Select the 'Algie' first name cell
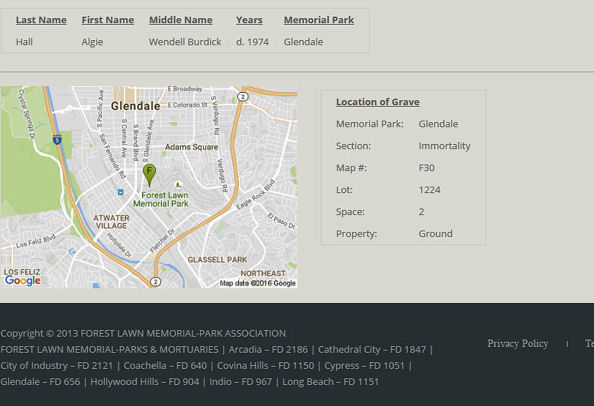594x406 pixels. [92, 42]
